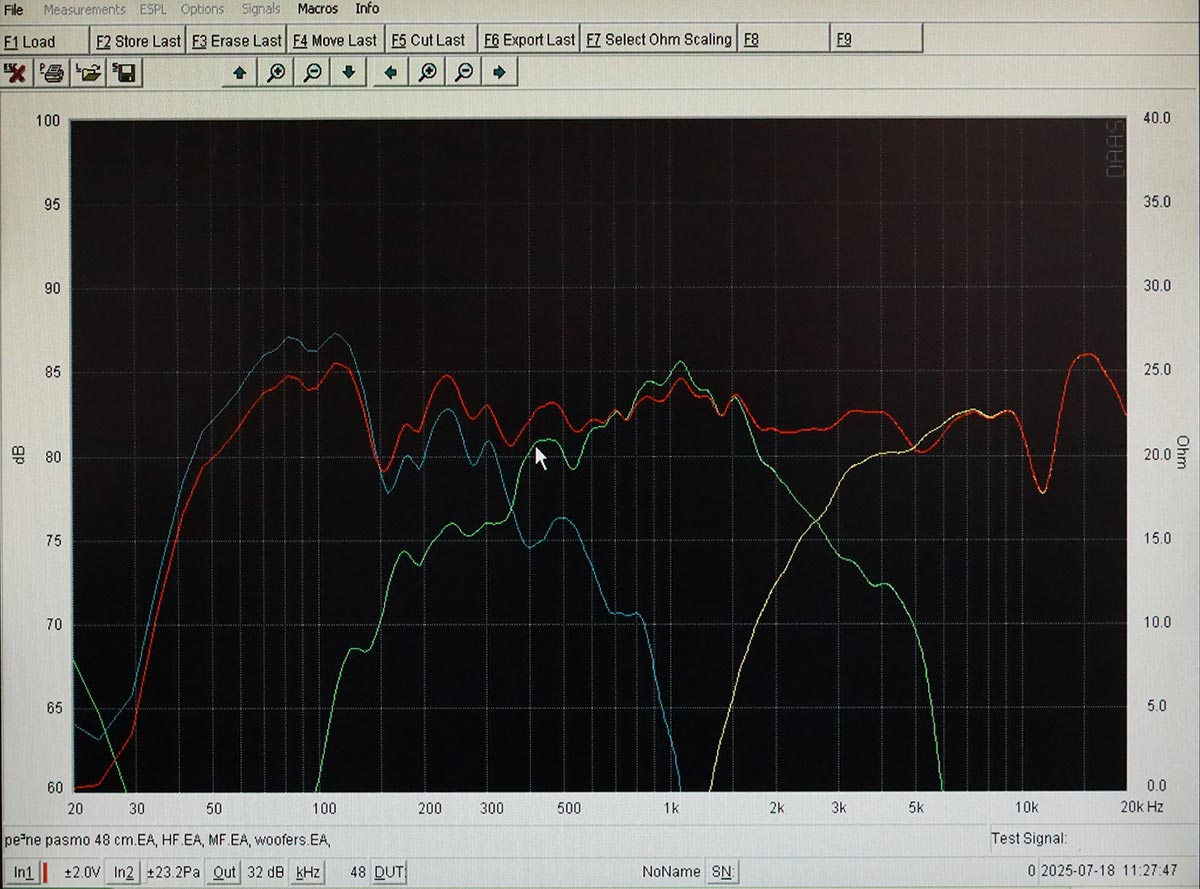Open the File menu

tap(14, 9)
